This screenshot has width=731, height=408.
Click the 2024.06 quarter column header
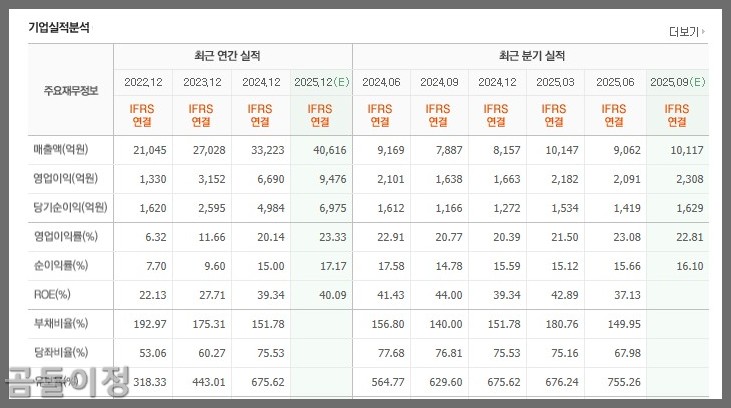[381, 82]
